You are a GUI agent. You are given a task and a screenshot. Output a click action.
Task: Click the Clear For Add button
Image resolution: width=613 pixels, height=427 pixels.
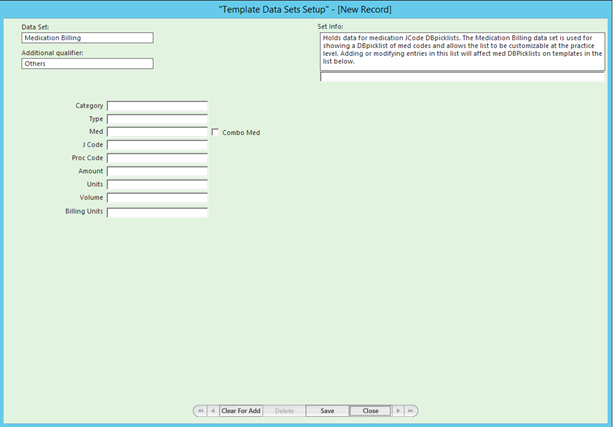tap(241, 411)
